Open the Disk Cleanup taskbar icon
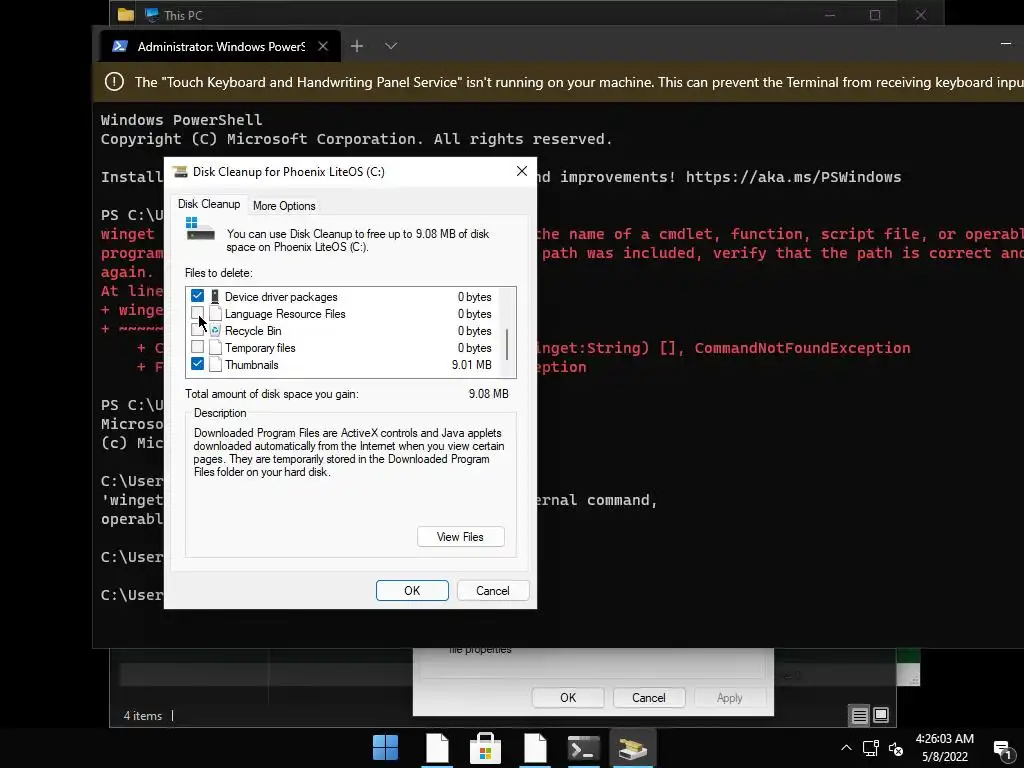This screenshot has height=768, width=1024. coord(632,748)
